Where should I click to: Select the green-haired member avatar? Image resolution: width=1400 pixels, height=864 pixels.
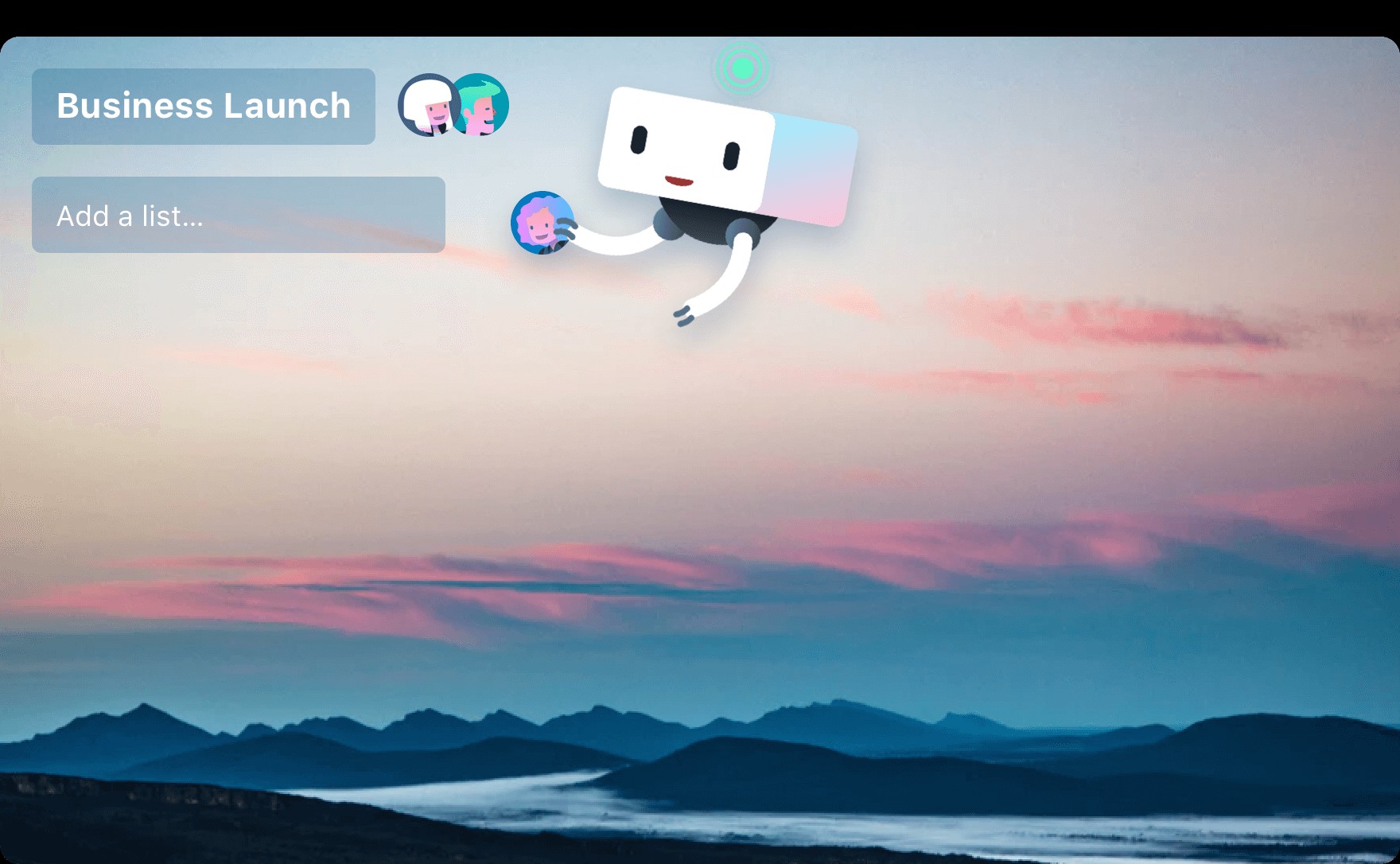480,106
